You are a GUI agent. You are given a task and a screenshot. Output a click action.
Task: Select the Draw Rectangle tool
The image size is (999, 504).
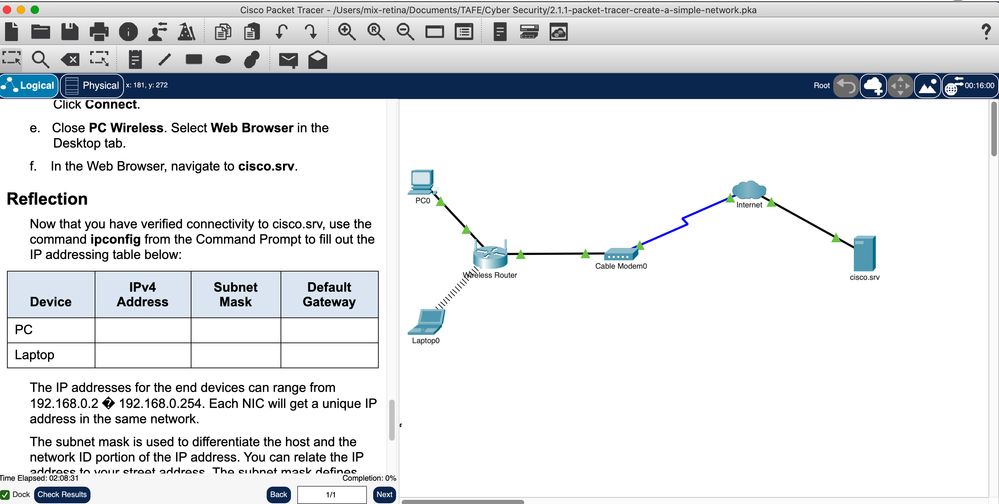194,59
